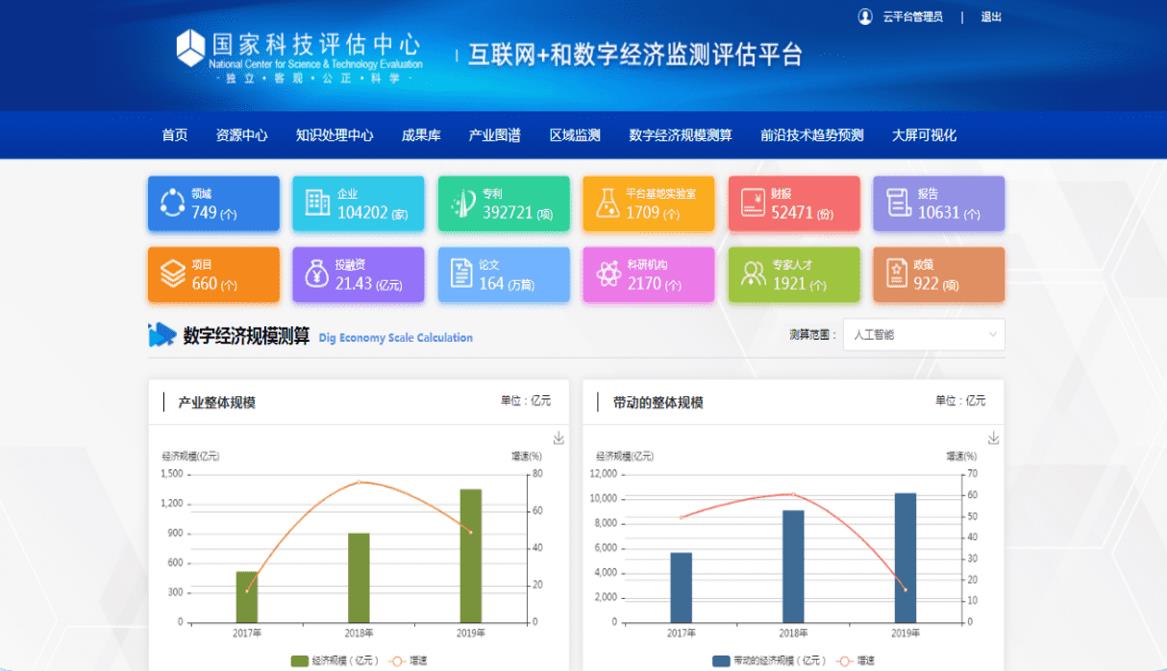Toggle the 带动的经济规模（亿元）legend
Viewport: 1167px width, 671px height.
tap(770, 659)
